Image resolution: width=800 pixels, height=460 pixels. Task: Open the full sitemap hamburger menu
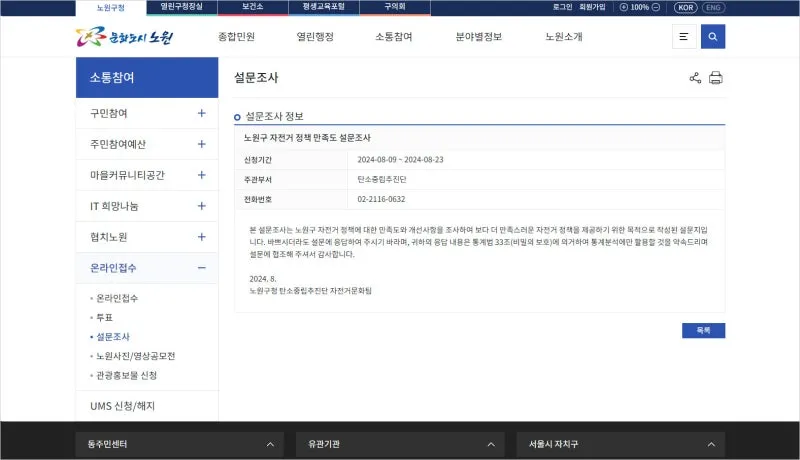coord(684,37)
